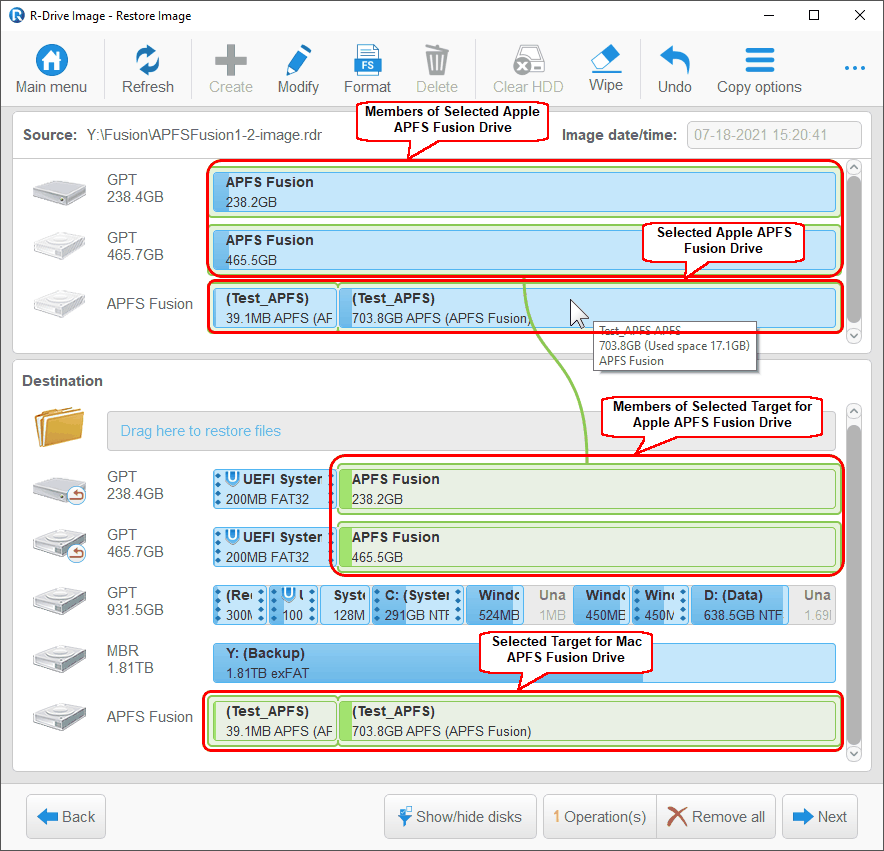
Task: Select source APFS Fusion 238.2GB partition
Action: click(524, 192)
